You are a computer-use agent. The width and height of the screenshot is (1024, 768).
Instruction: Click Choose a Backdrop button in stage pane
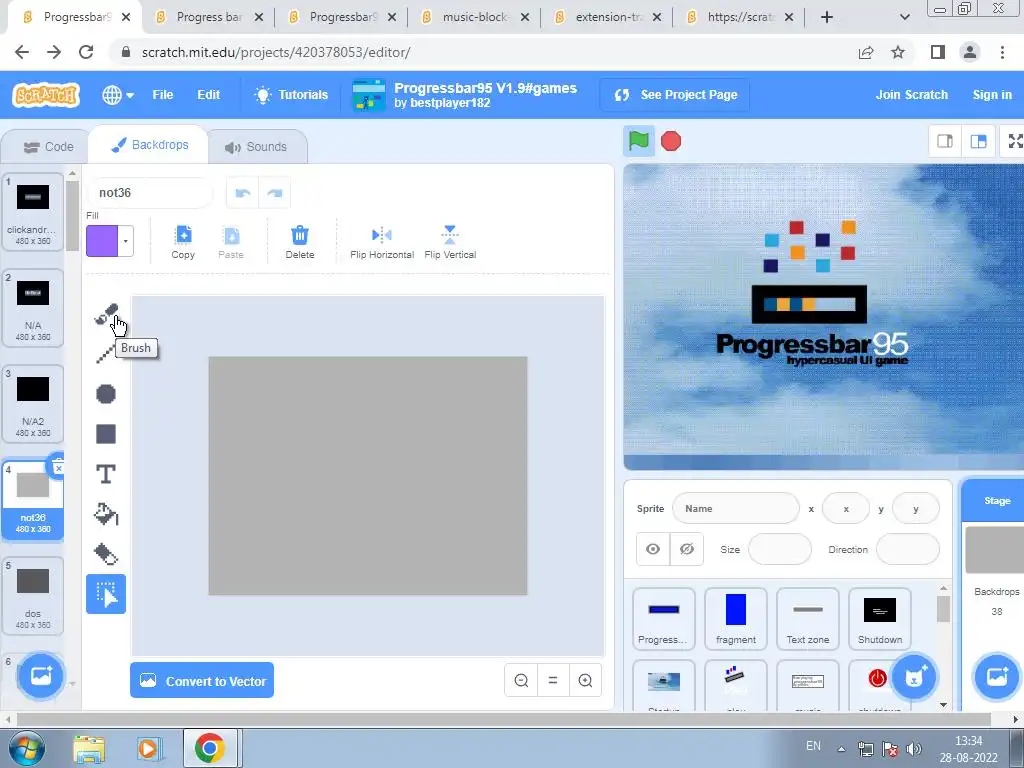click(997, 677)
